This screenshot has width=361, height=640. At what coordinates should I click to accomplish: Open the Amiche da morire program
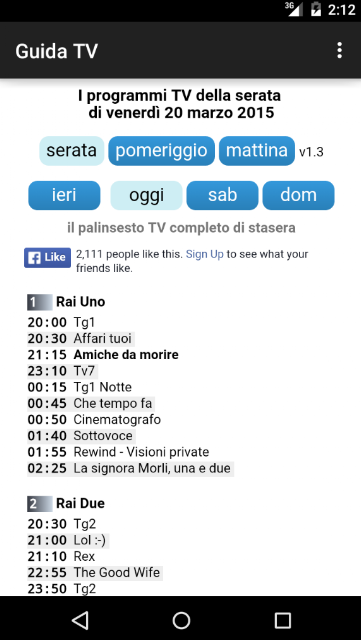(126, 355)
